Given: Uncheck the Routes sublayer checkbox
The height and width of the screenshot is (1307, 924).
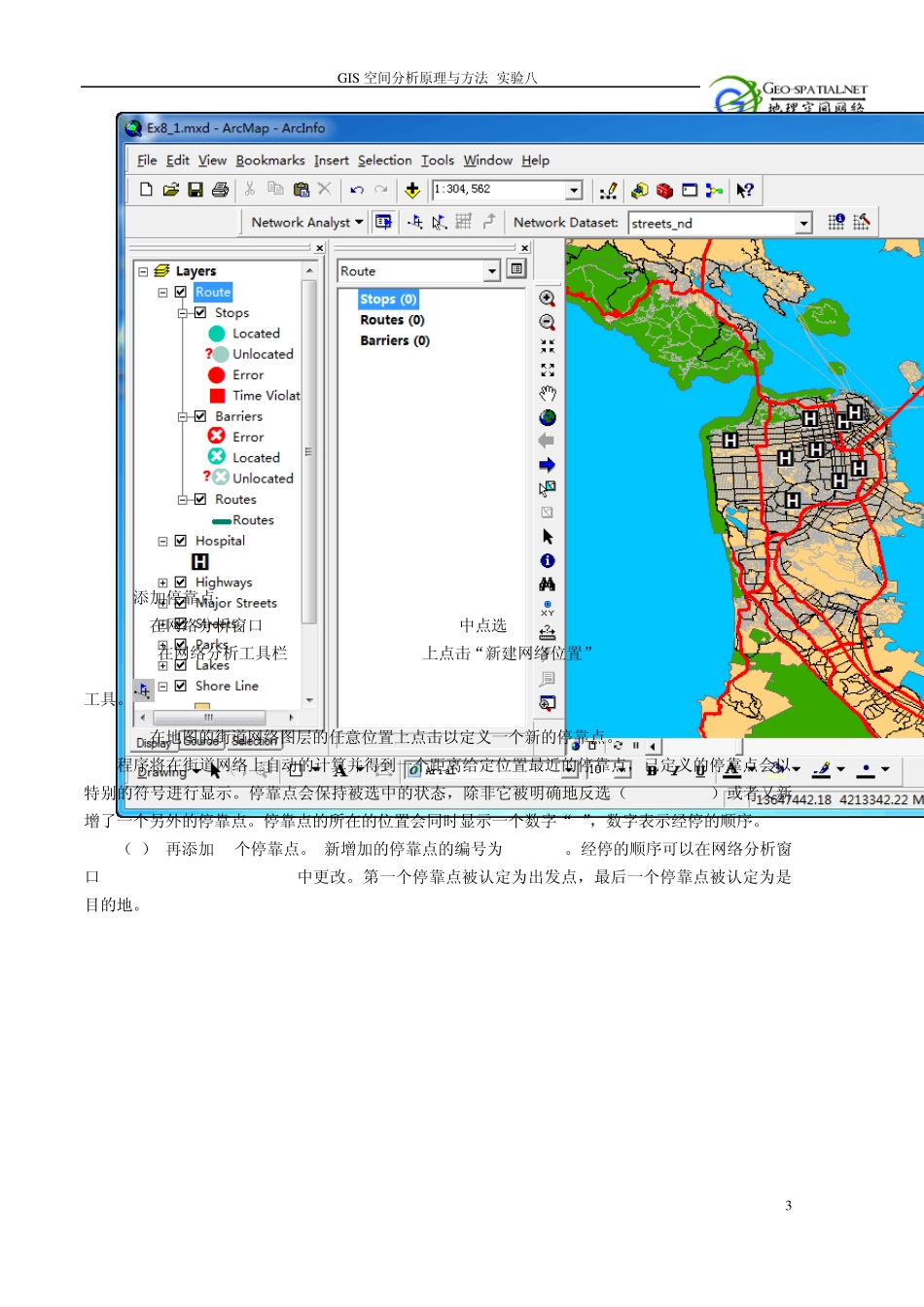Looking at the screenshot, I should (x=200, y=499).
